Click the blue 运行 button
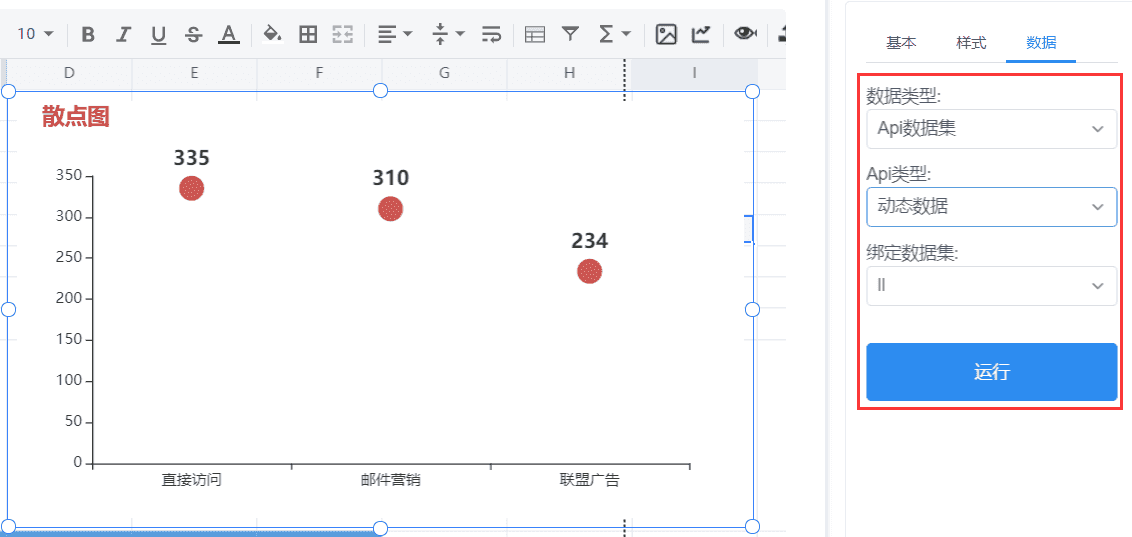Screen dimensions: 1132x537 point(991,372)
